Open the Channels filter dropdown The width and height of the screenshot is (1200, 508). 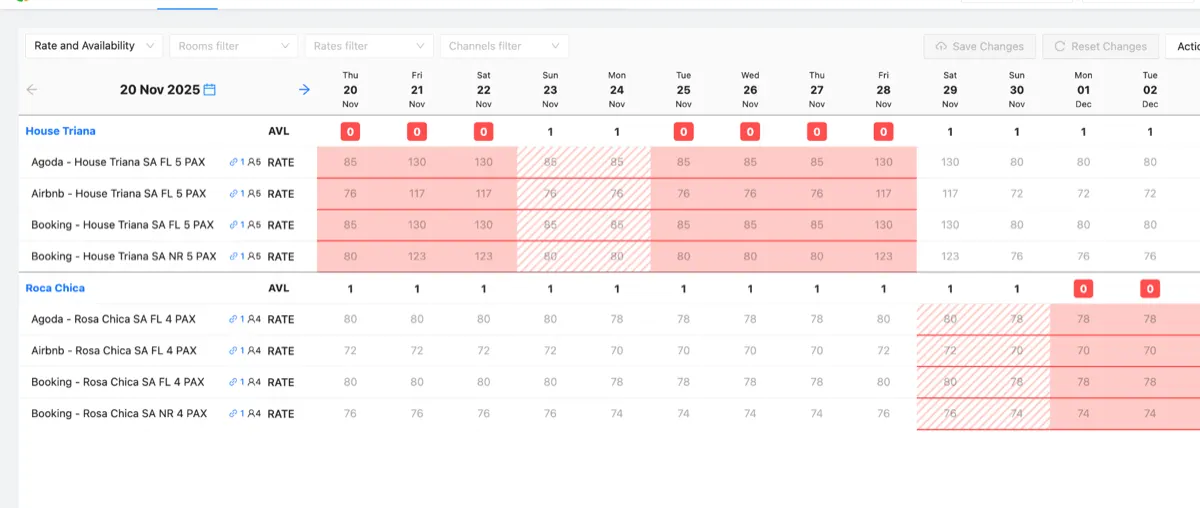pyautogui.click(x=504, y=46)
